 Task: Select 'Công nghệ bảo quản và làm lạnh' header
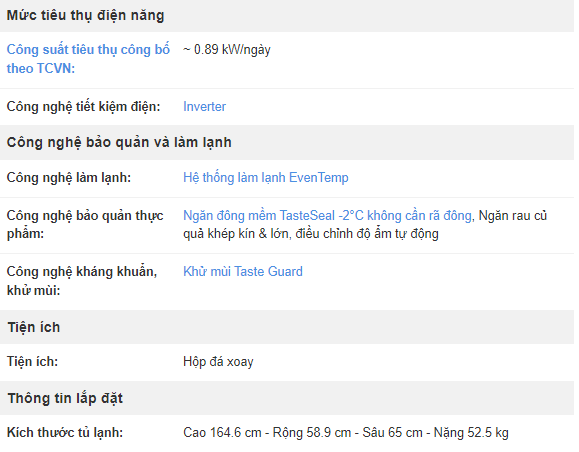click(119, 143)
